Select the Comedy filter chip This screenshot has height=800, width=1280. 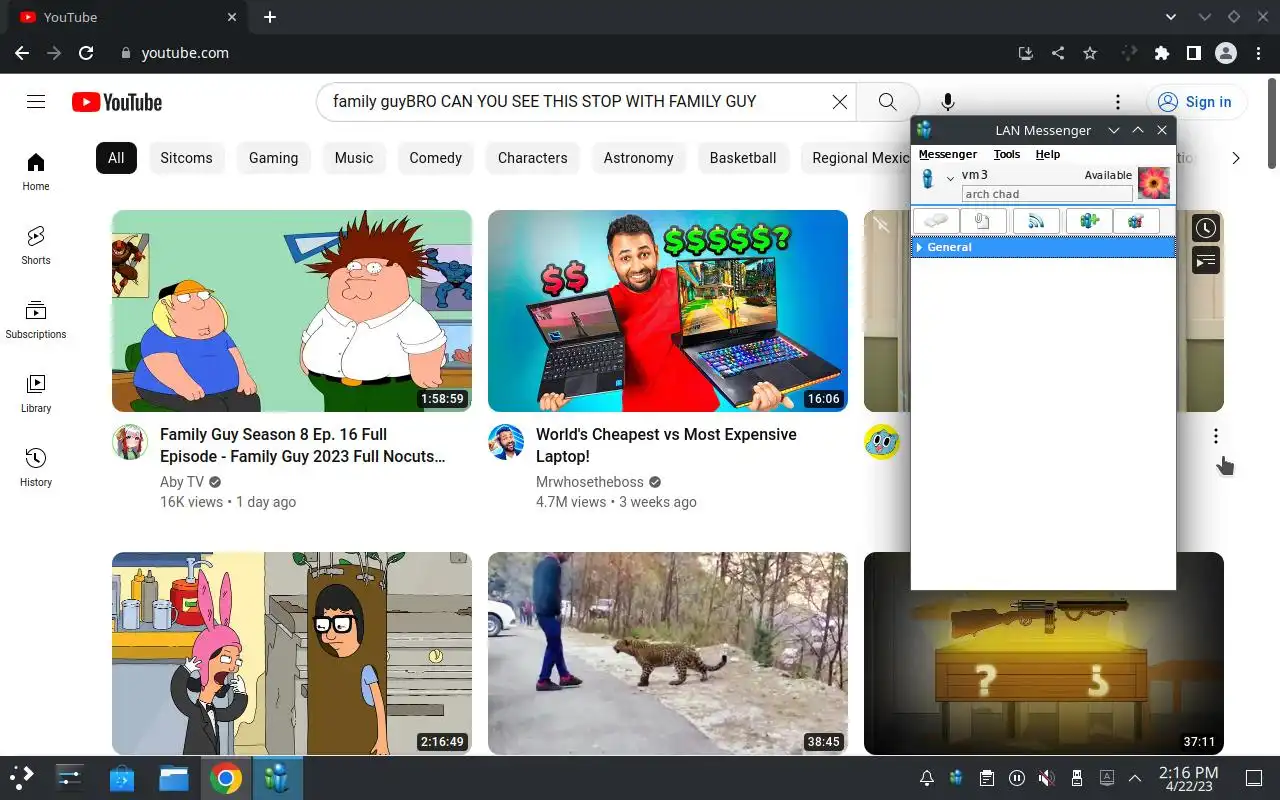tap(436, 158)
